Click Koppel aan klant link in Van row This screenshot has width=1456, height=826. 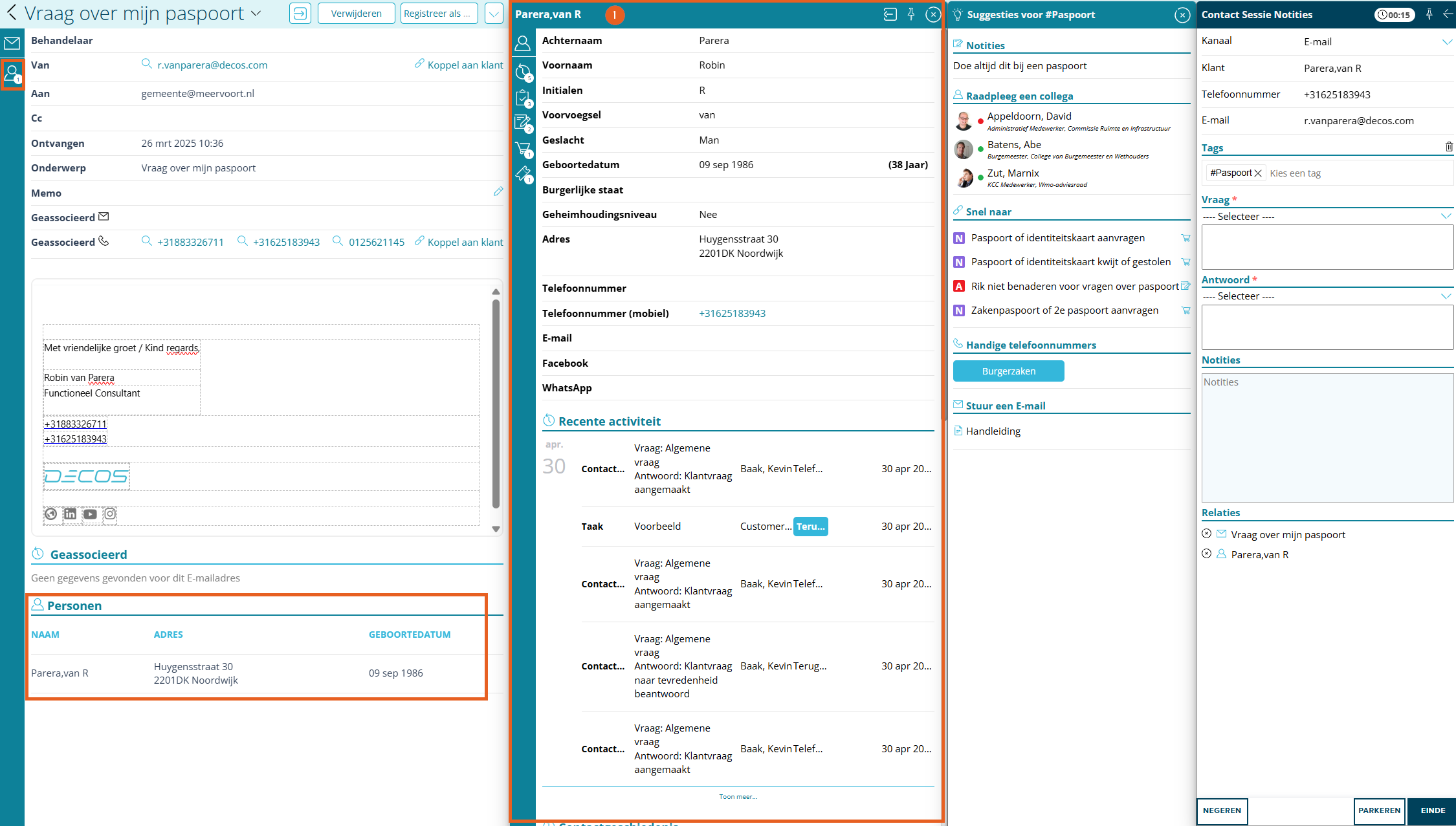tap(459, 65)
